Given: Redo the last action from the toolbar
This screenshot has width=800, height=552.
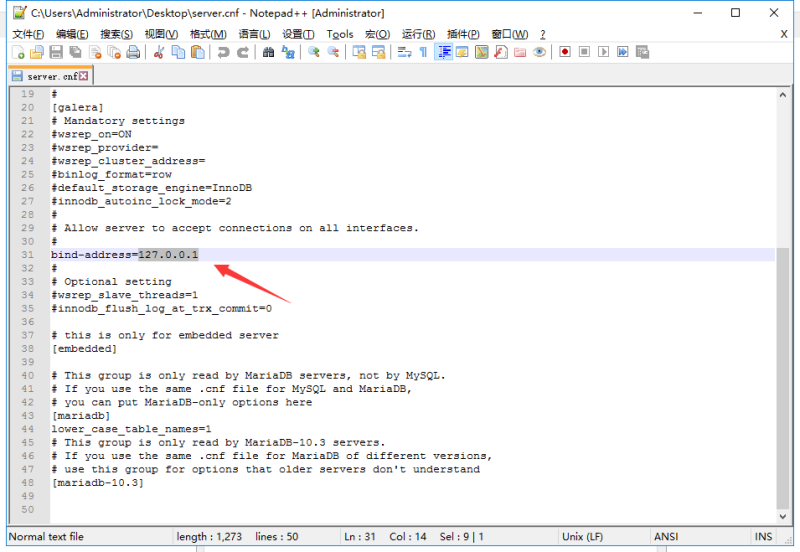Looking at the screenshot, I should pyautogui.click(x=243, y=52).
